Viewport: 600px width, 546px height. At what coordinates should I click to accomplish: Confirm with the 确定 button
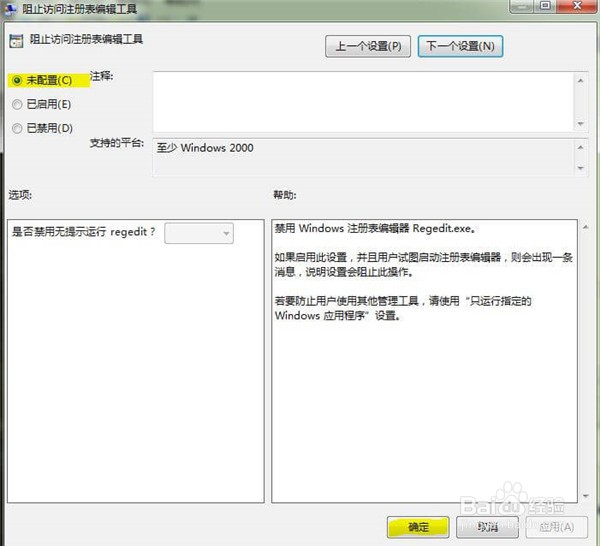[x=418, y=527]
